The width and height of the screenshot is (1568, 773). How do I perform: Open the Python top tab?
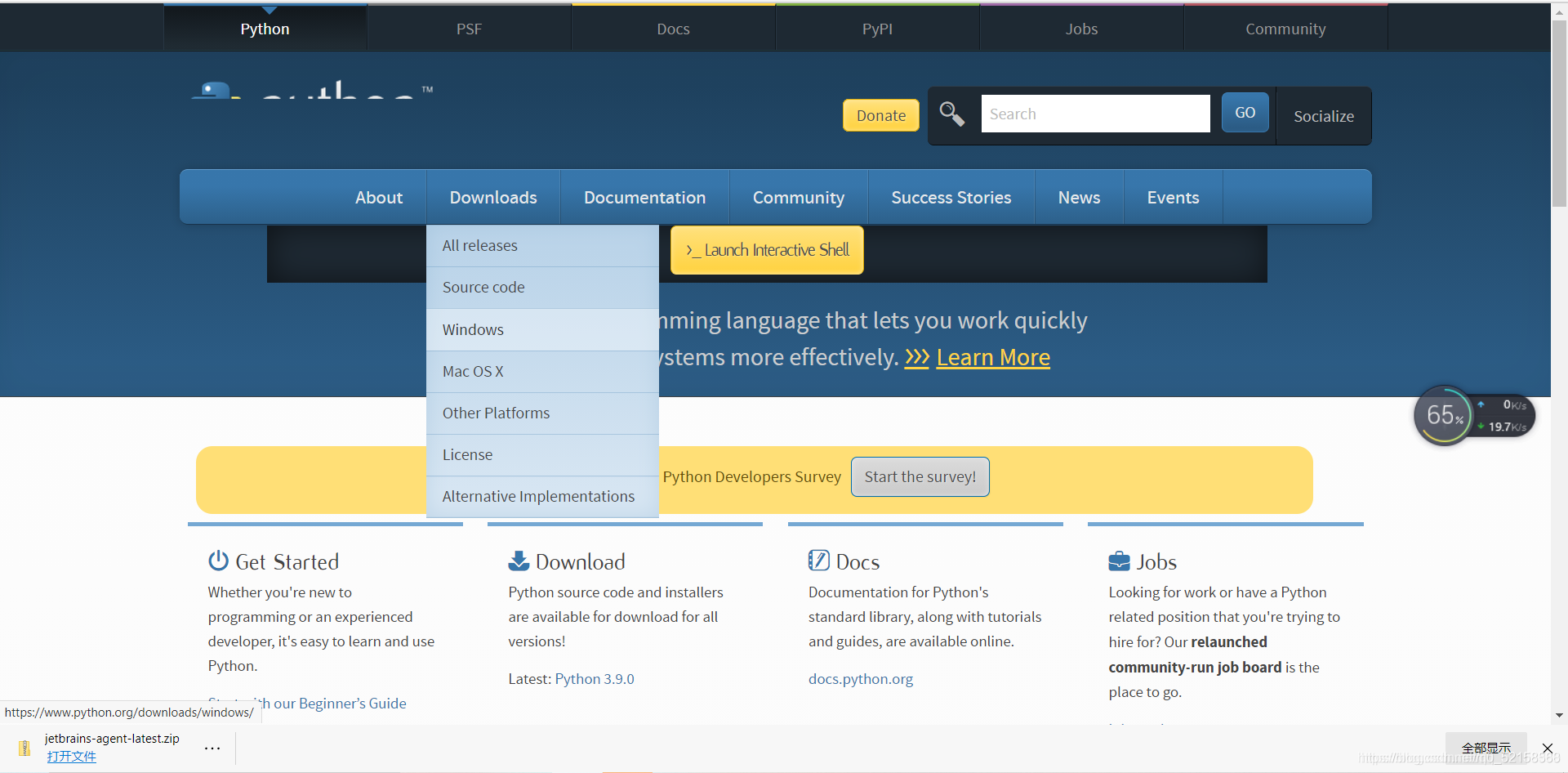tap(265, 29)
